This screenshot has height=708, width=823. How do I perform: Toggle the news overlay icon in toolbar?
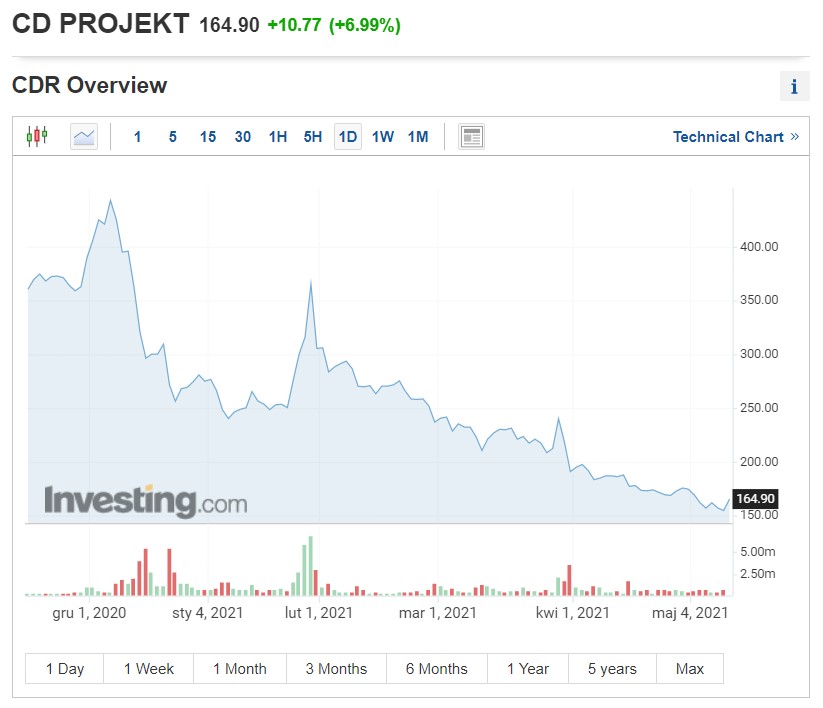coord(471,137)
